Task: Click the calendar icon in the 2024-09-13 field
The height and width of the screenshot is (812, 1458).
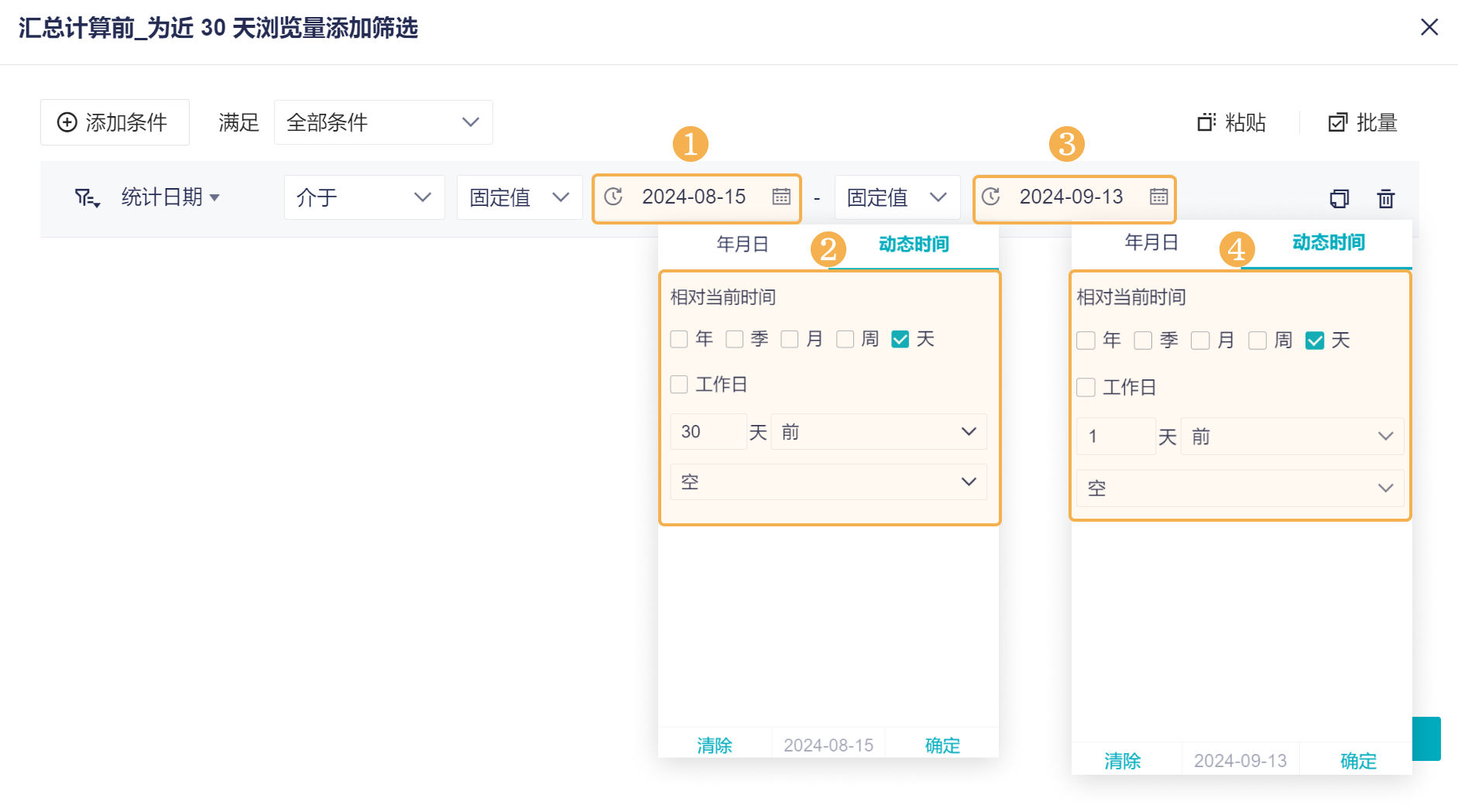Action: pos(1158,197)
